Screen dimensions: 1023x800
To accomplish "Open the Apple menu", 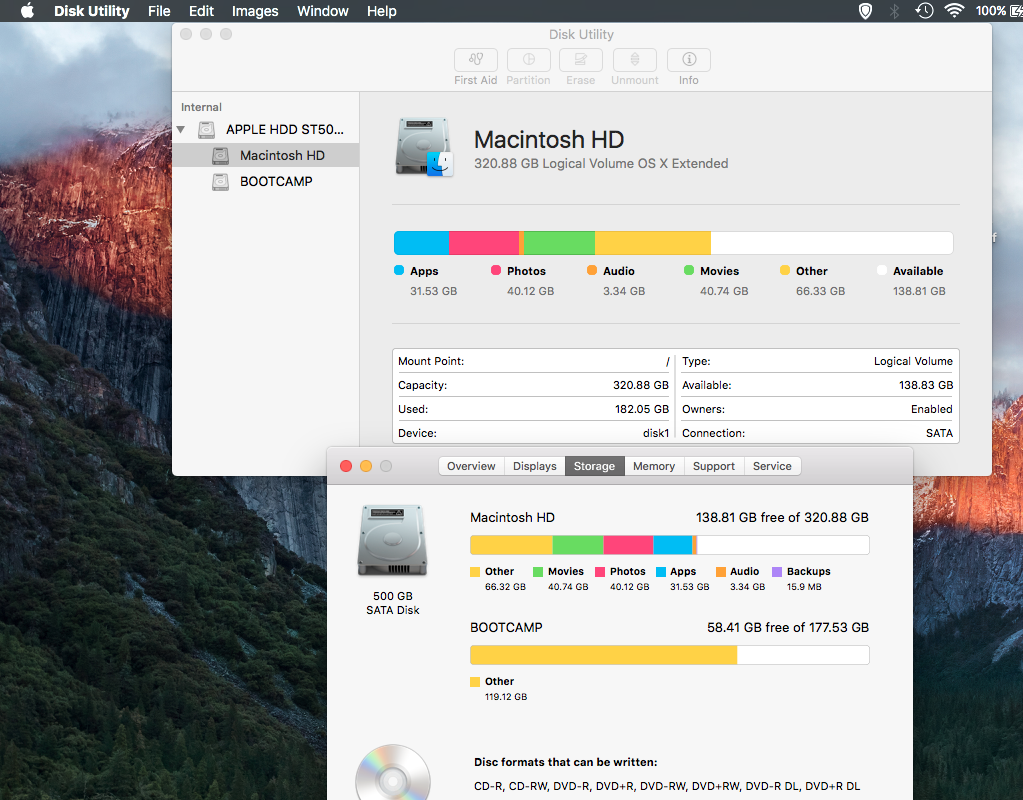I will click(x=27, y=11).
